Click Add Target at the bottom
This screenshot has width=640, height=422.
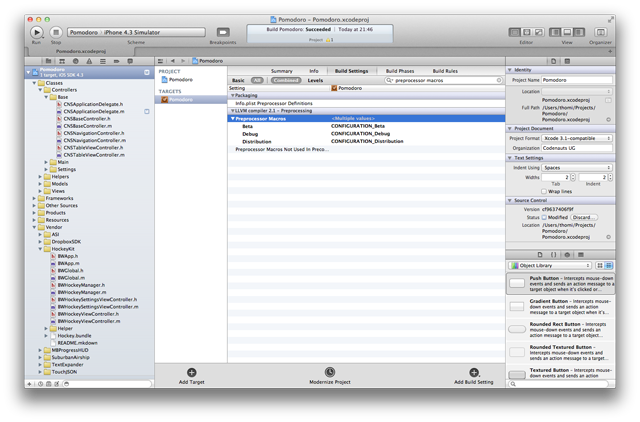coord(191,376)
